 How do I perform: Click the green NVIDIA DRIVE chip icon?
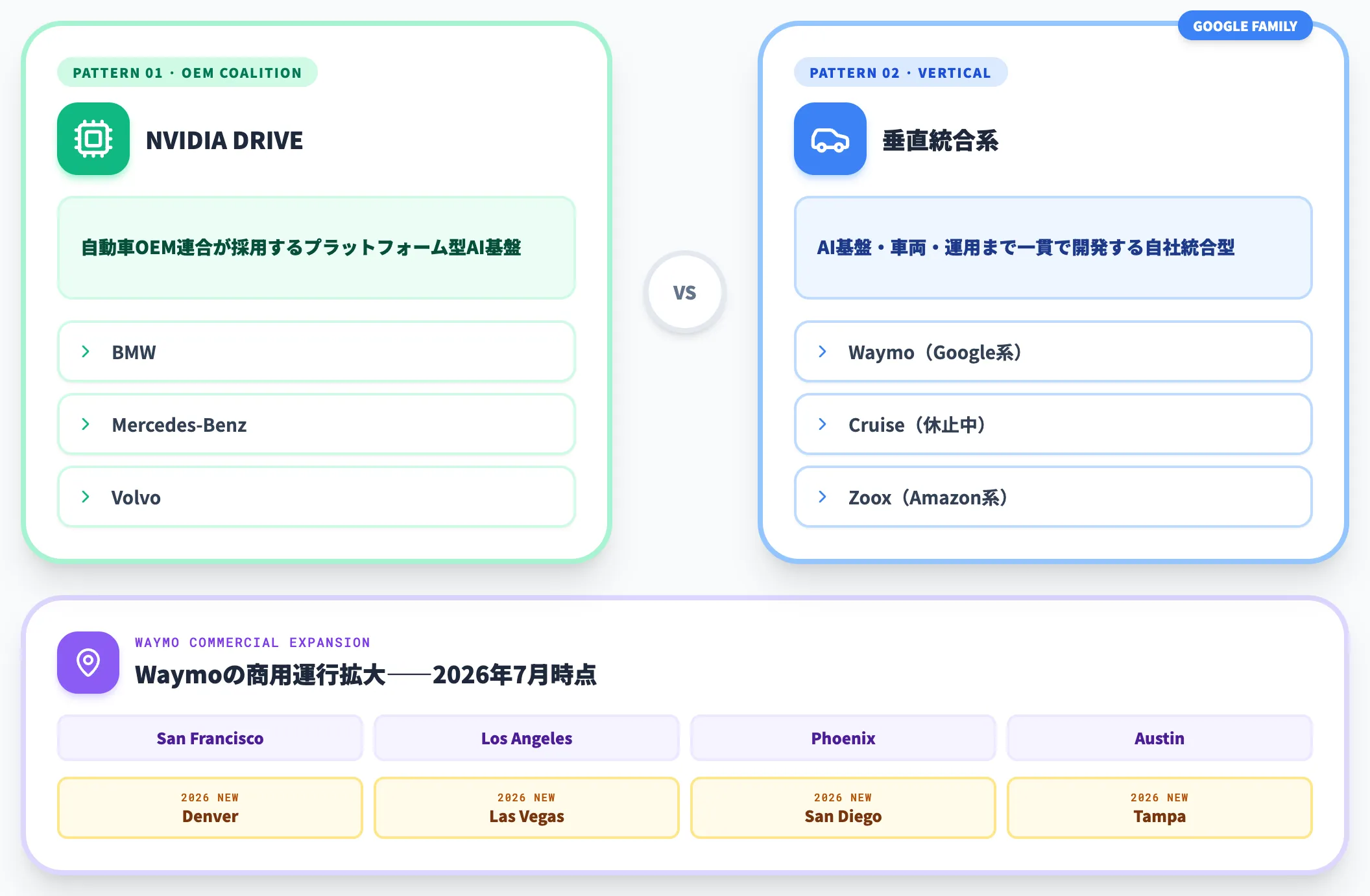click(x=93, y=139)
